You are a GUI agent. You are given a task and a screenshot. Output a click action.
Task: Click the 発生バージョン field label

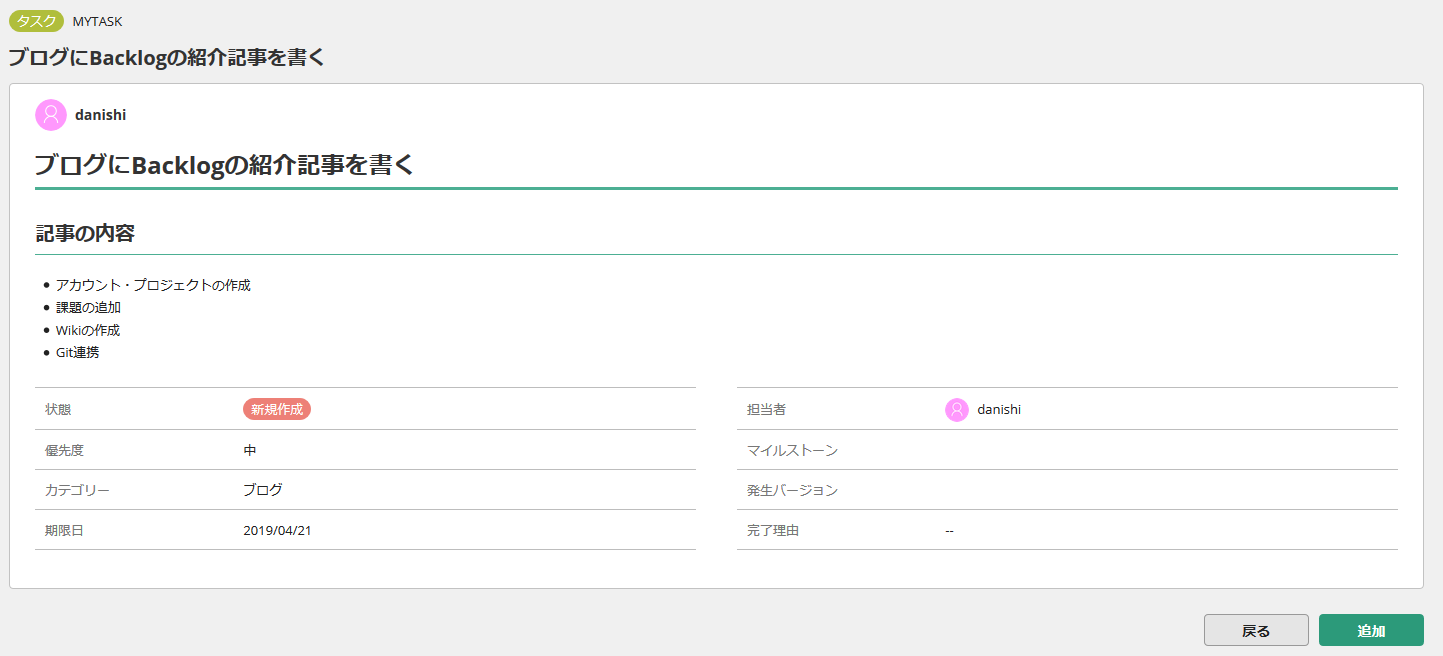coord(793,490)
